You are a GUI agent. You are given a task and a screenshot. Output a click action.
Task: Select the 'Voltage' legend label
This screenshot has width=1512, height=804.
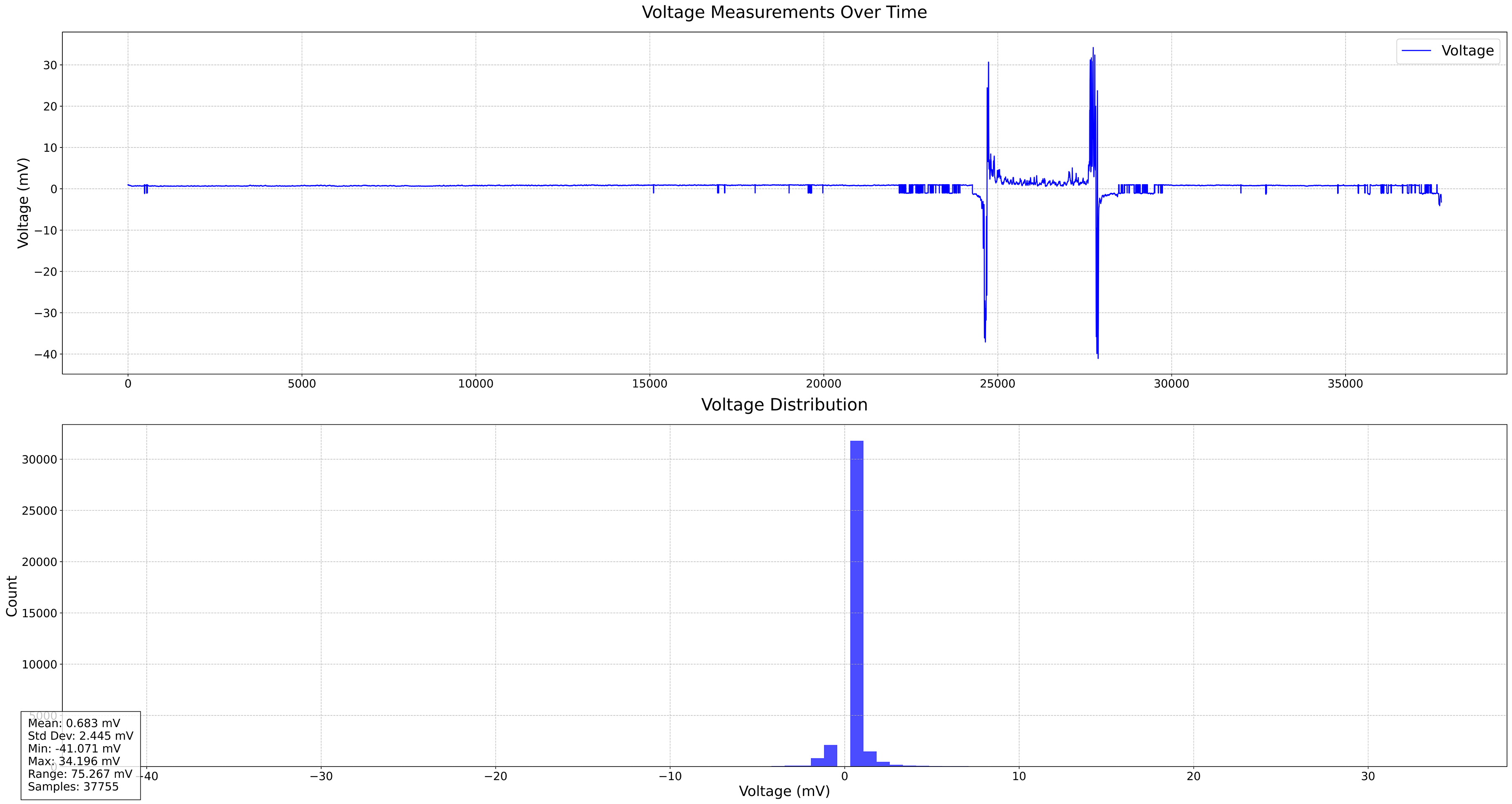[x=1467, y=51]
